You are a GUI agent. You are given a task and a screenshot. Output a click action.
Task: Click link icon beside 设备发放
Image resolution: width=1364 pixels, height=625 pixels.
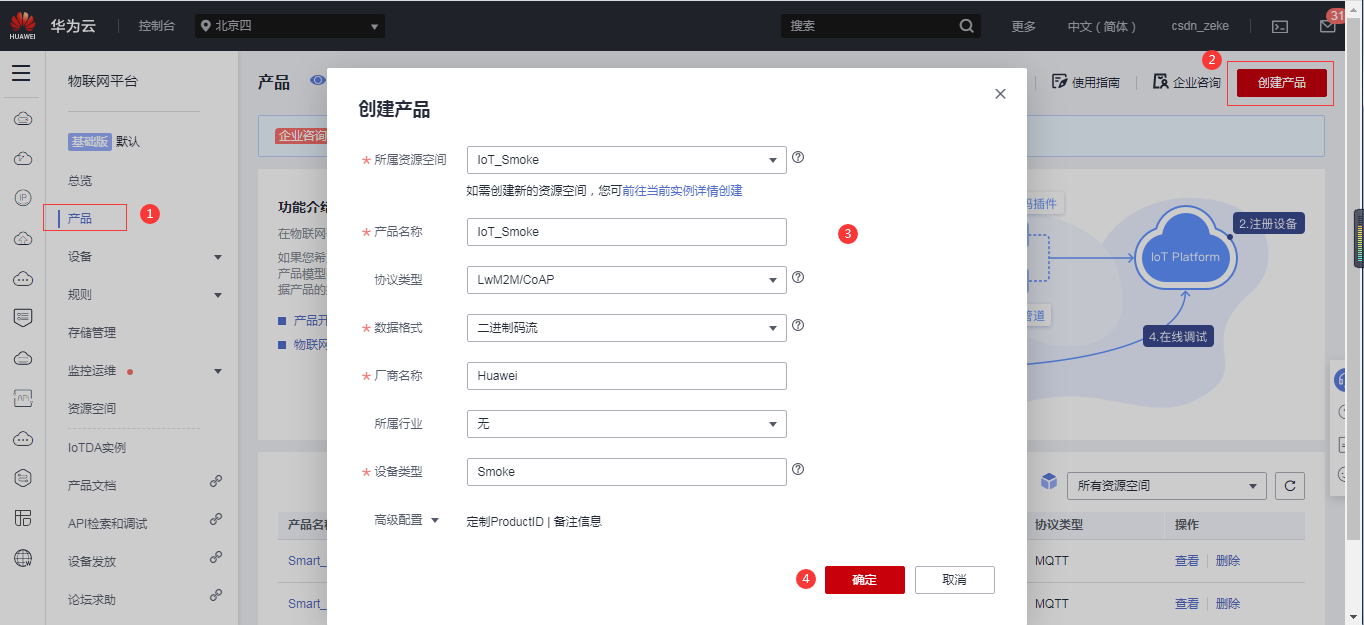[216, 557]
